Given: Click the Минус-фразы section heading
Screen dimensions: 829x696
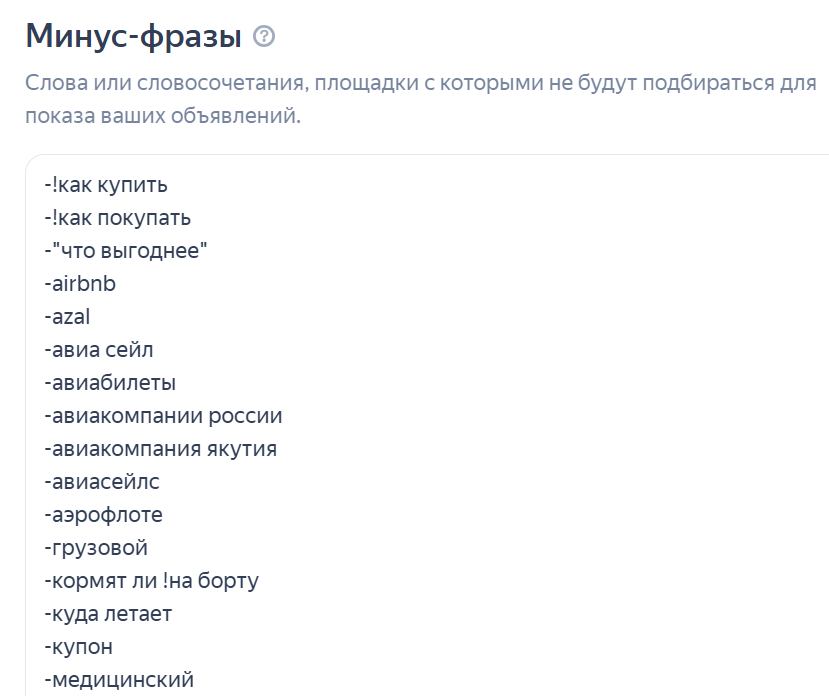Looking at the screenshot, I should 133,37.
